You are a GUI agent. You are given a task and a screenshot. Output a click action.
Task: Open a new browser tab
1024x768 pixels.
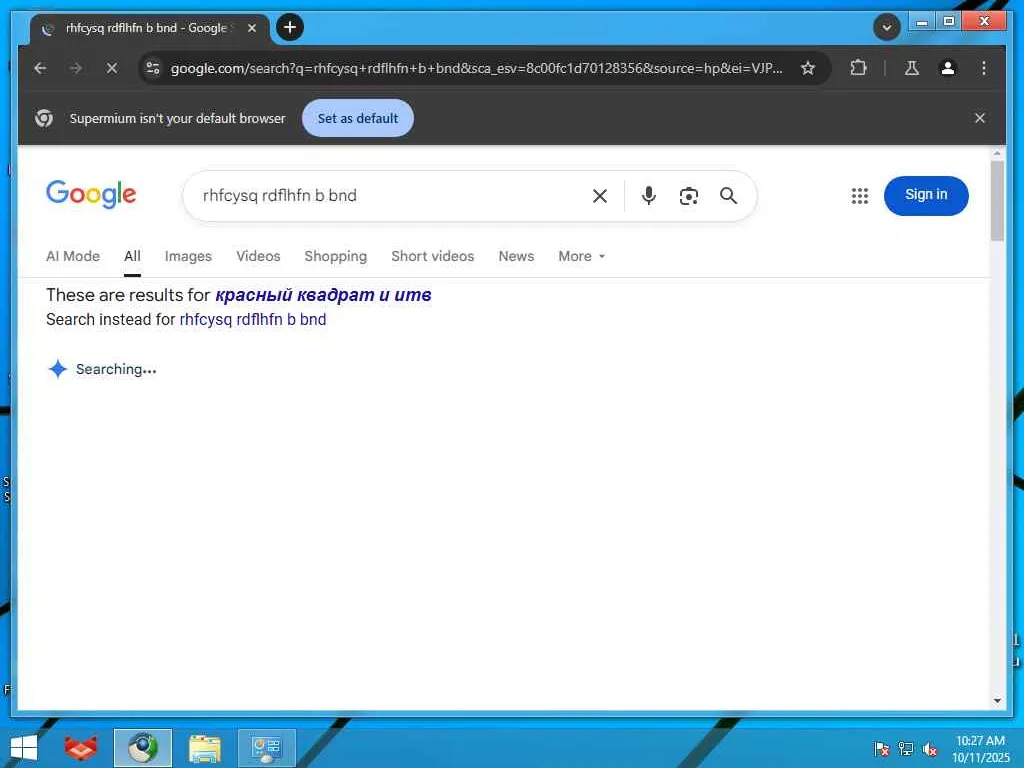(290, 27)
